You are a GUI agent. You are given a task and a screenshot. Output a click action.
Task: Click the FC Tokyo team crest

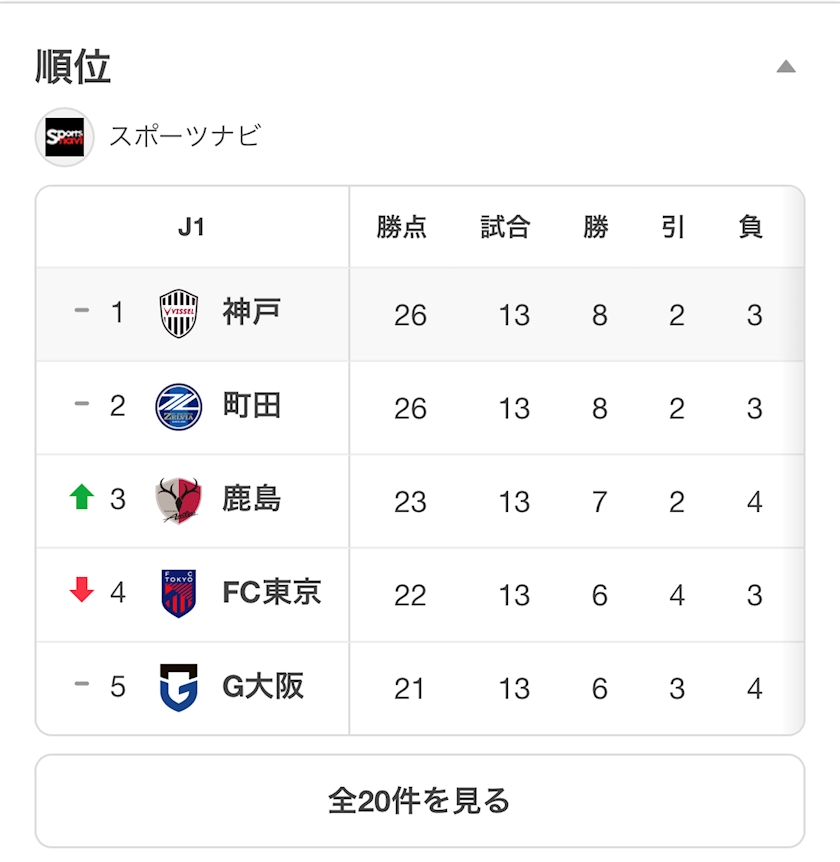(x=179, y=594)
